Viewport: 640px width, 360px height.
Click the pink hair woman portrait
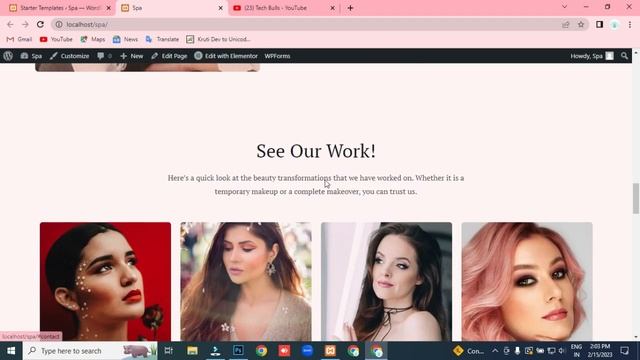click(x=527, y=282)
